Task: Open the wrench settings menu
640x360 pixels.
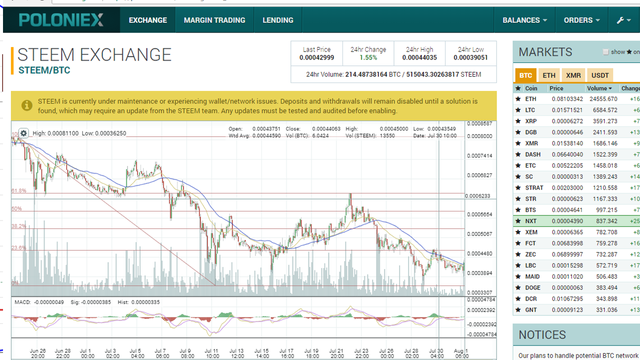Action: (623, 20)
